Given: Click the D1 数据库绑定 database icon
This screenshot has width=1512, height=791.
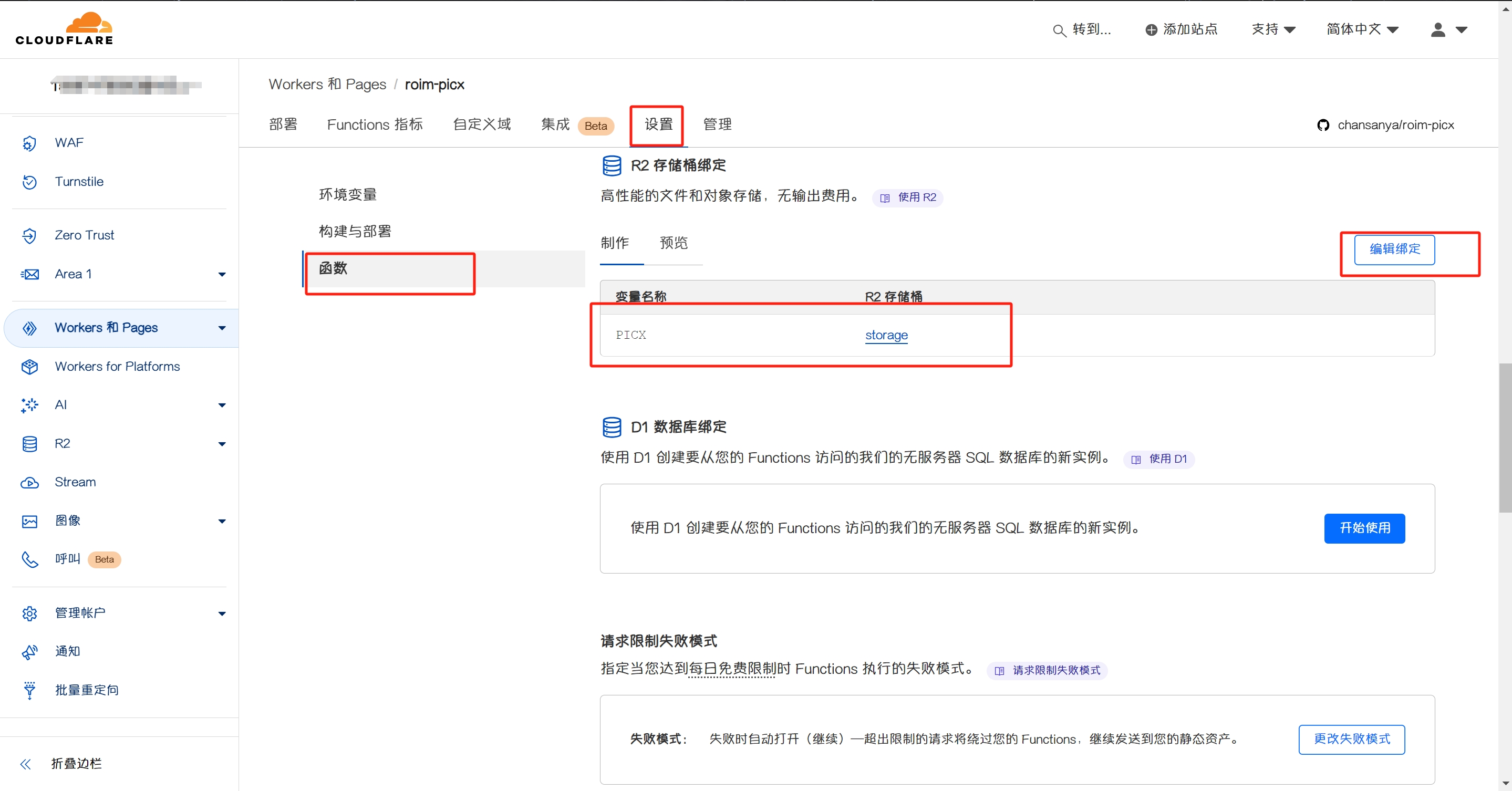Looking at the screenshot, I should click(612, 427).
